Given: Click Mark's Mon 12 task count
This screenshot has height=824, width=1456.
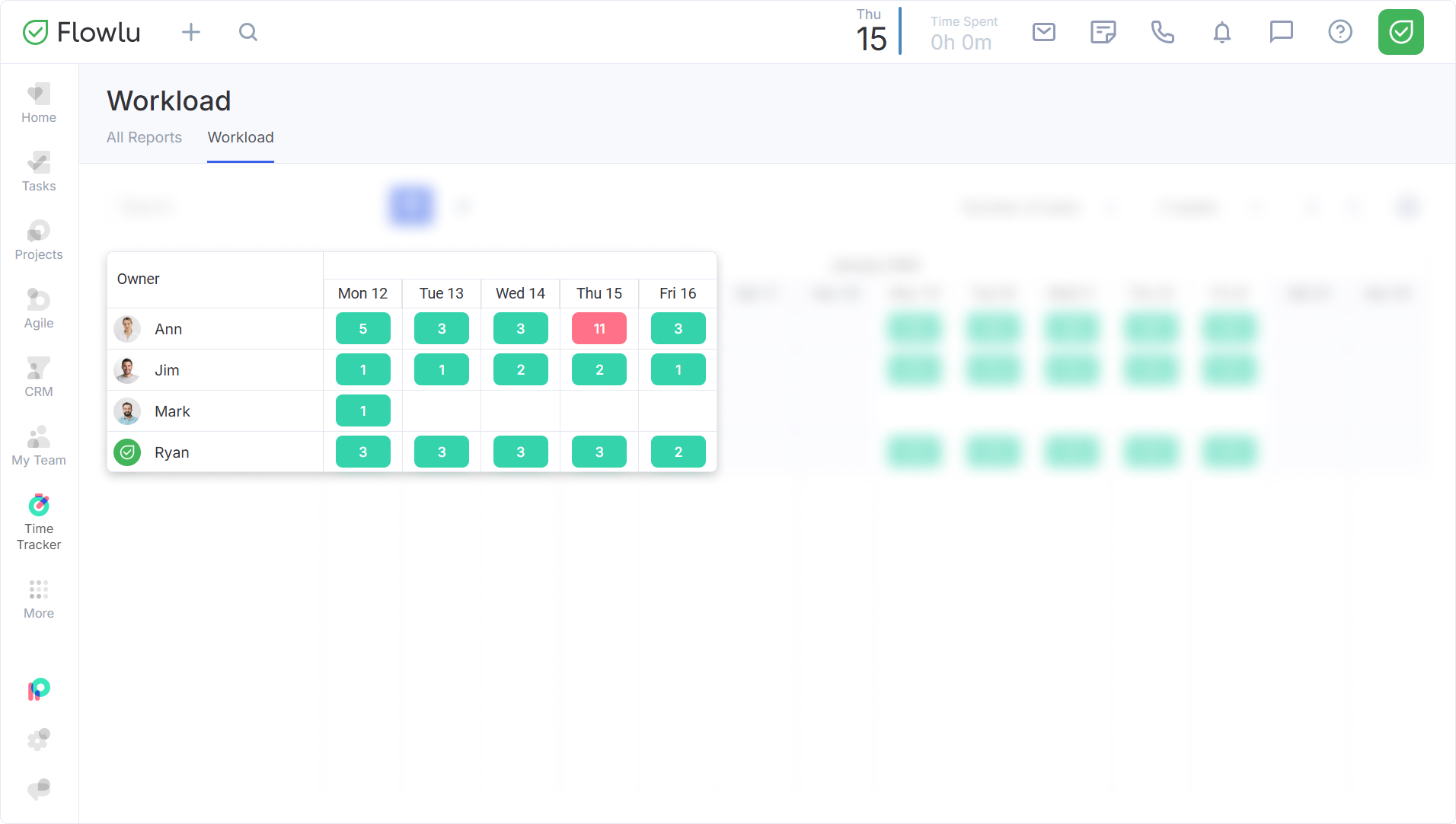Looking at the screenshot, I should (x=363, y=411).
